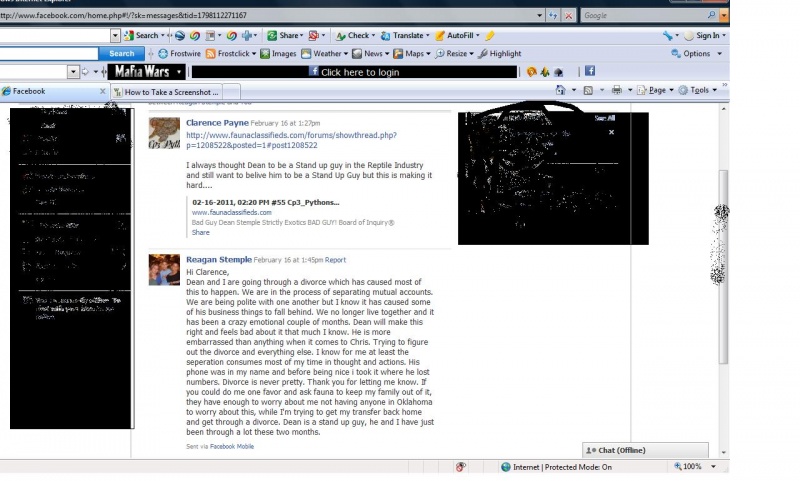Click the forum post title '#55 Cp3_Pythons...'
The image size is (800, 481).
pos(266,202)
